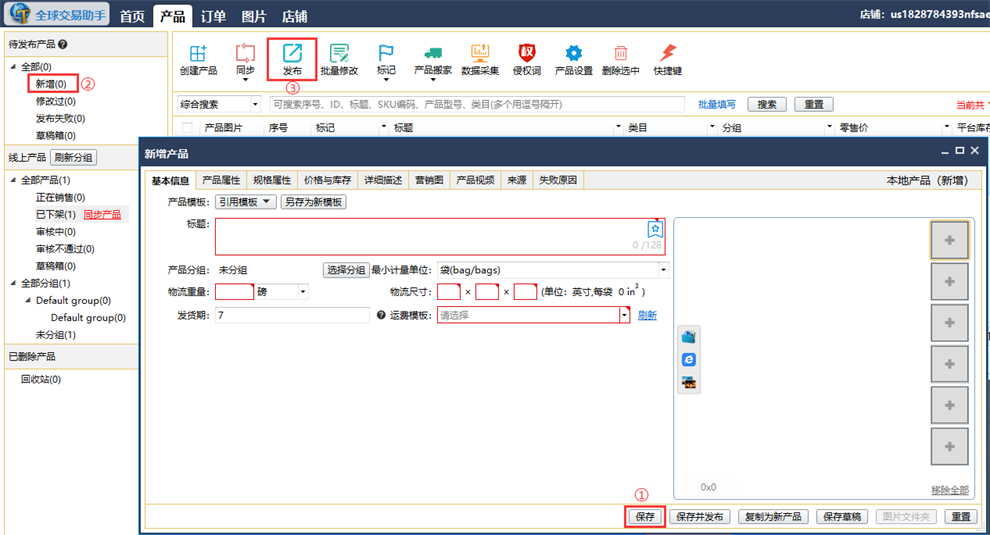The height and width of the screenshot is (535, 990).
Task: Open the 店铺 menu
Action: [x=294, y=16]
